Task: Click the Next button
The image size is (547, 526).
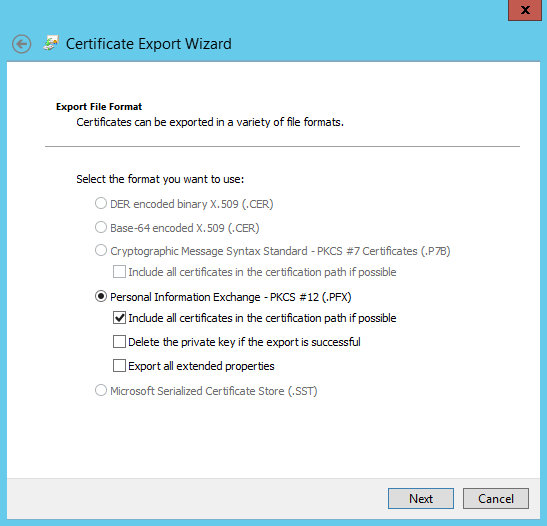Action: click(421, 498)
